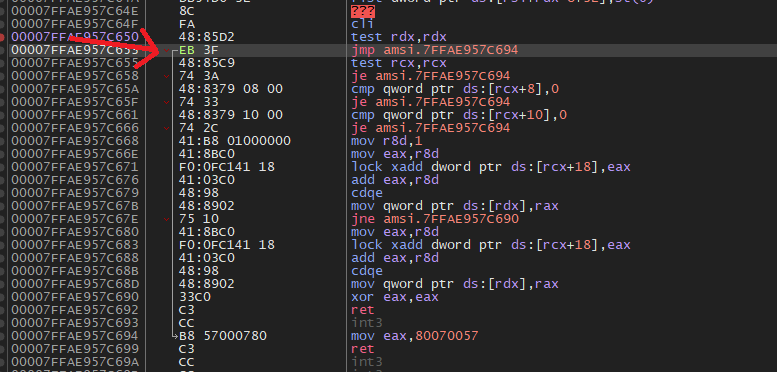Select add eax,r8d at address 00007FFAE957C676

[394, 180]
